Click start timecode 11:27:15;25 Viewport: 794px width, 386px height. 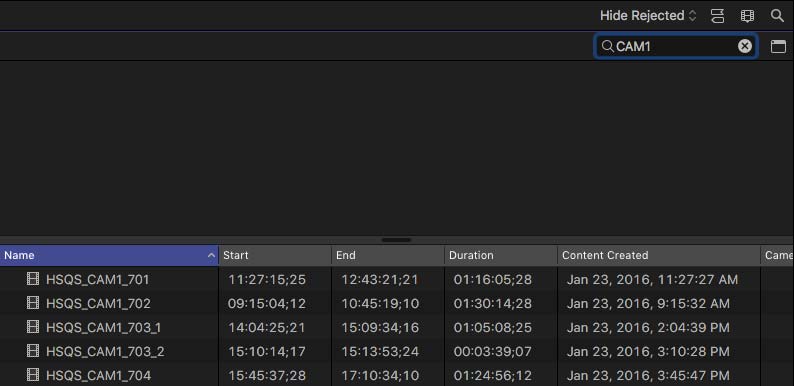(267, 280)
